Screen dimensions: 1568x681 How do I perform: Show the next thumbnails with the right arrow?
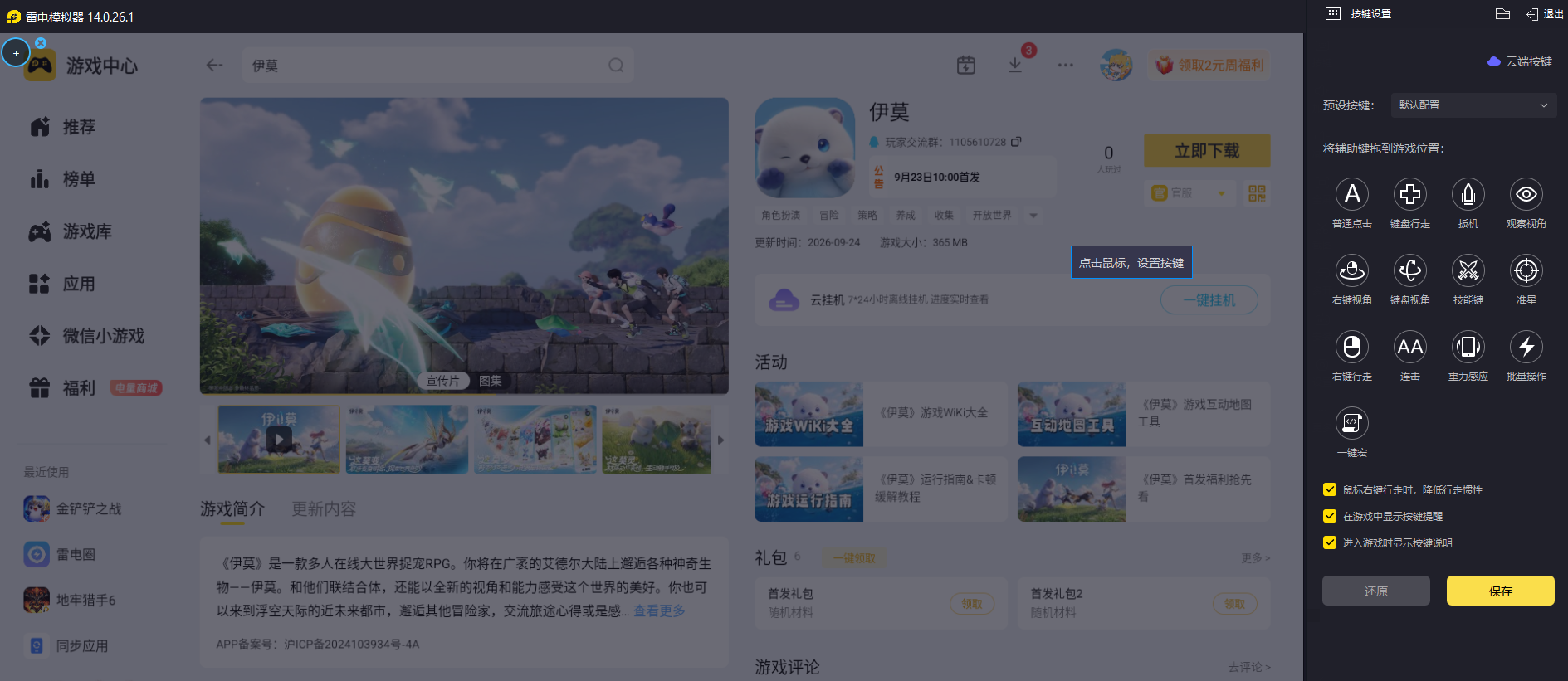coord(720,440)
